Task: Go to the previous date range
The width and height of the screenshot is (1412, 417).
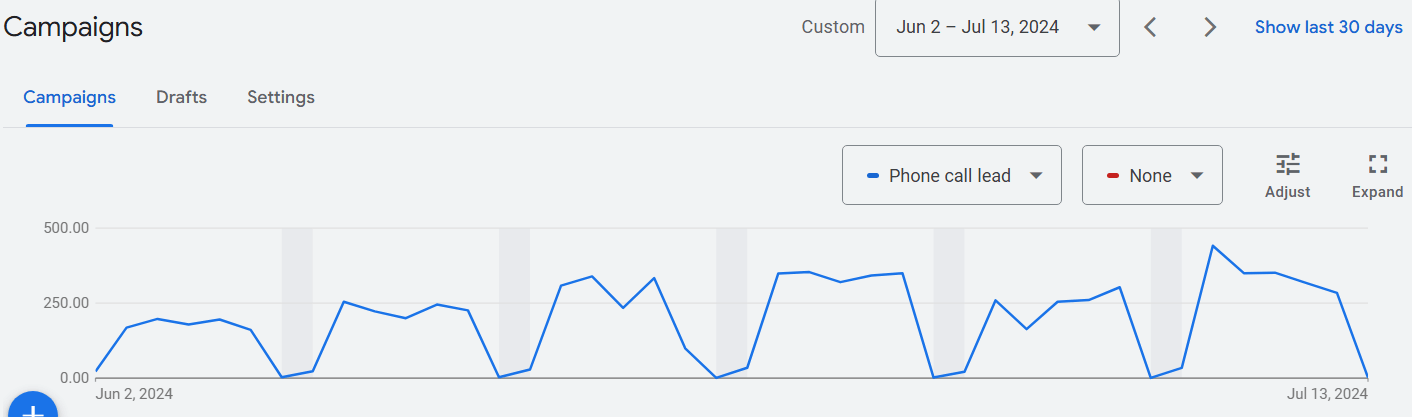Action: click(x=1150, y=27)
